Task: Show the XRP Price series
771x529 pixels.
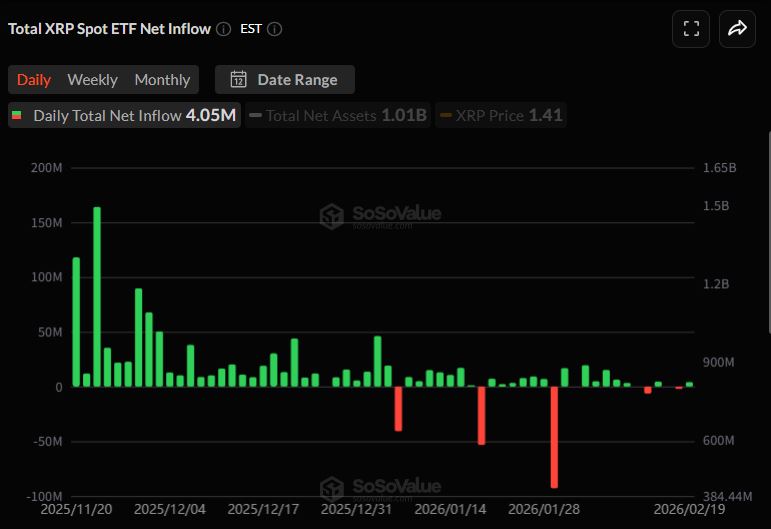Action: [x=500, y=115]
